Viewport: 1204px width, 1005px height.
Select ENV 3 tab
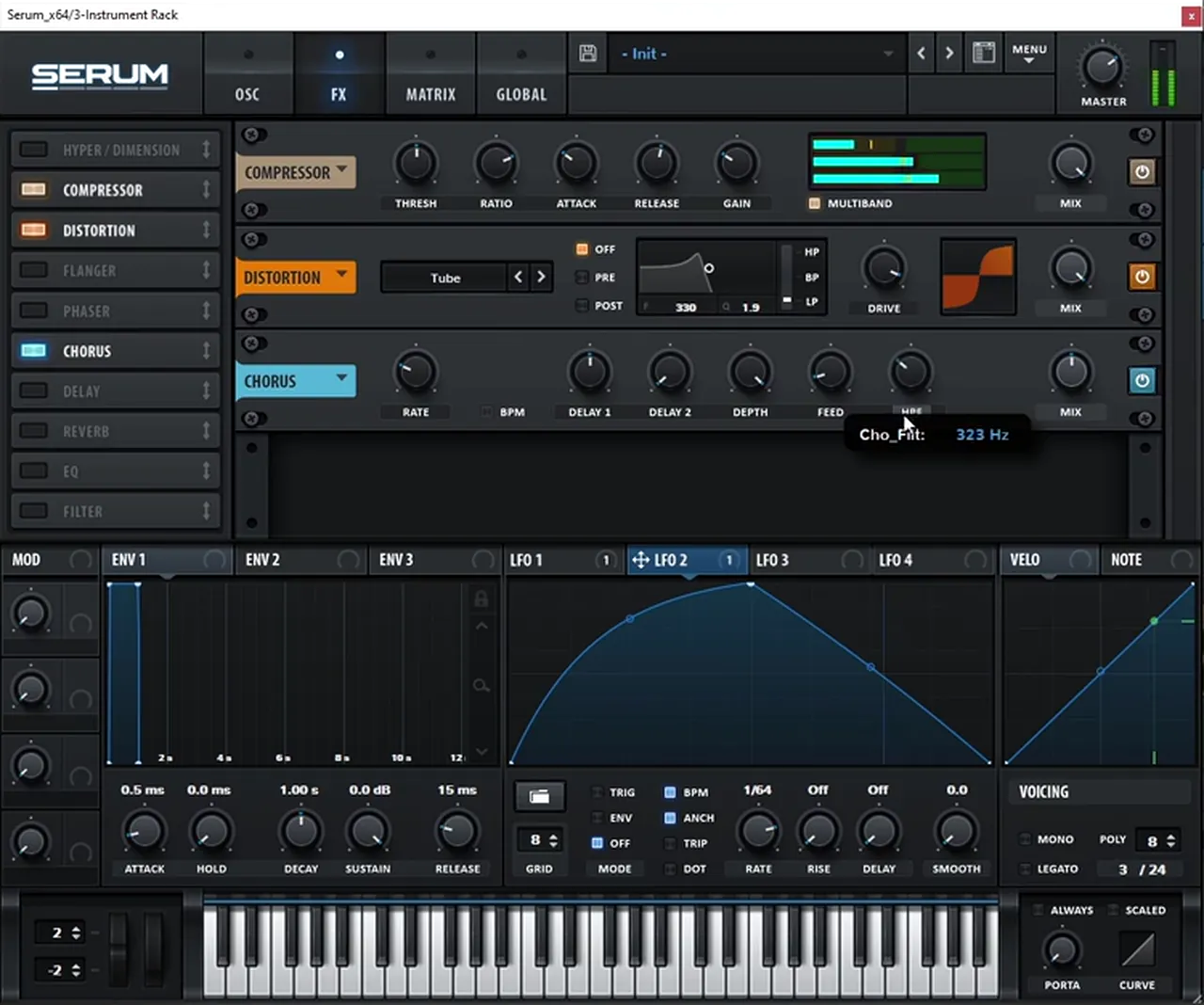tap(396, 560)
